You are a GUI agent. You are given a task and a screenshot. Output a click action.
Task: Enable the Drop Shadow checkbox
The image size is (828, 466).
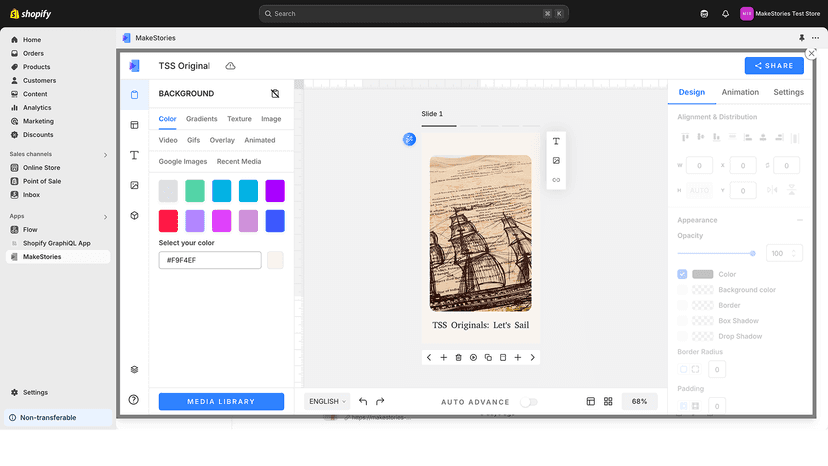[682, 336]
